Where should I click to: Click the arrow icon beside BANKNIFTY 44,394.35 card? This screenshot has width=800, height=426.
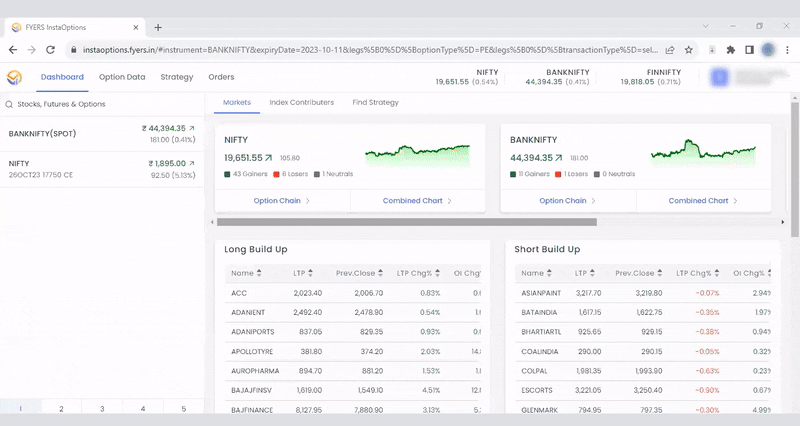click(x=559, y=158)
